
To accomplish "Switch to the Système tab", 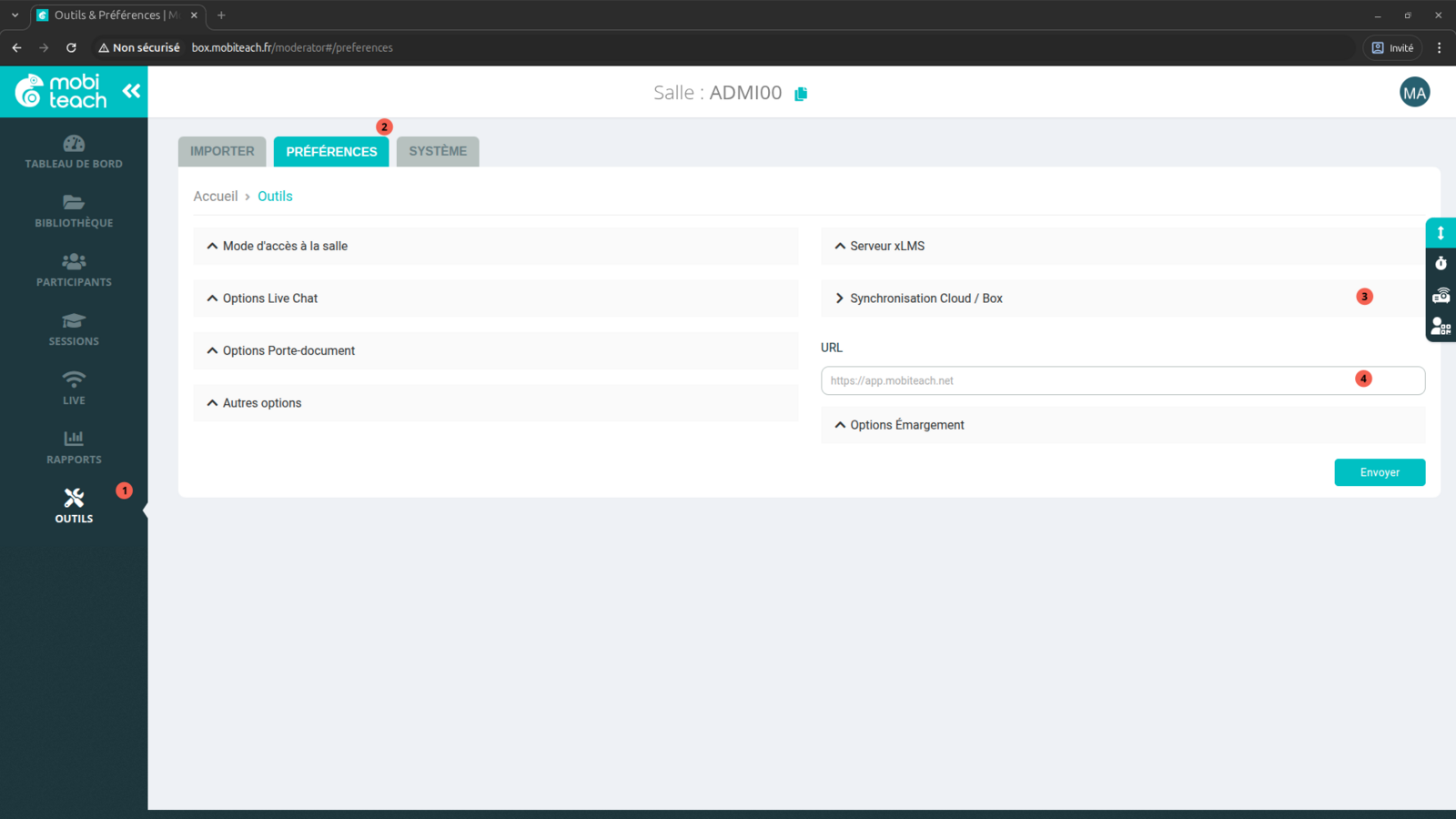I will (438, 151).
